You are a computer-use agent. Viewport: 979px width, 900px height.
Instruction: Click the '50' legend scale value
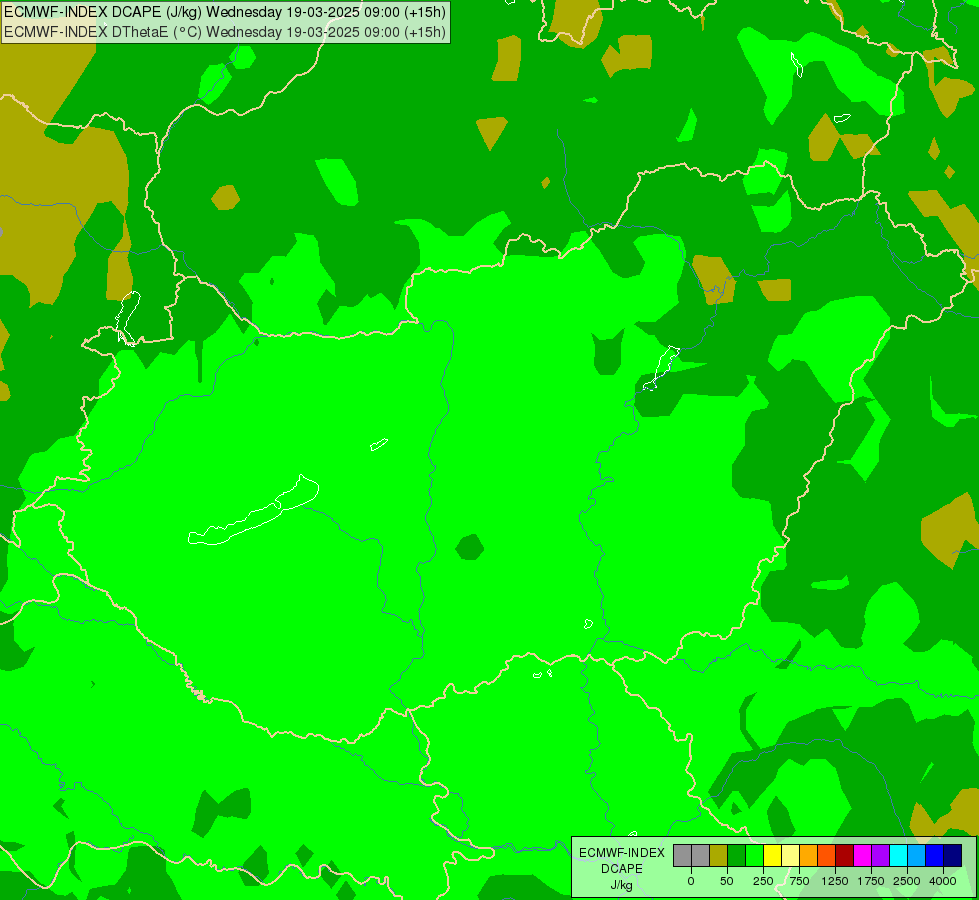(727, 881)
